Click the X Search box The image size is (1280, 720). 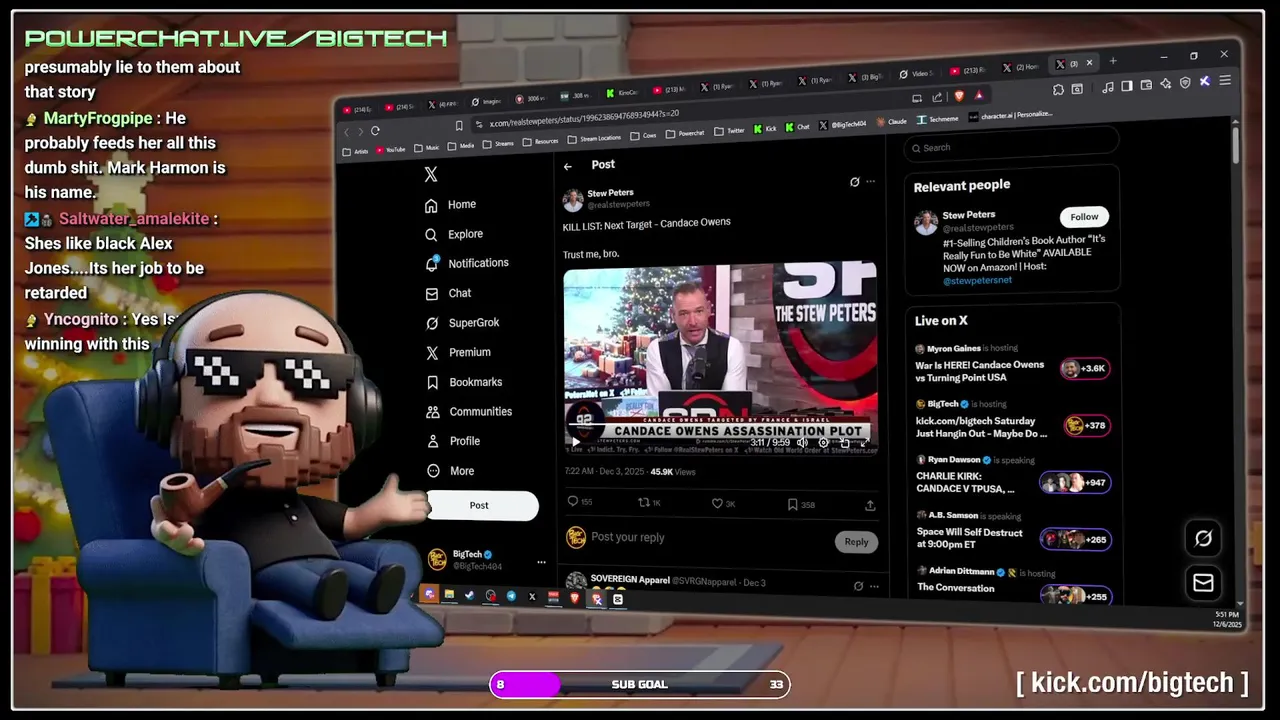pyautogui.click(x=1010, y=147)
